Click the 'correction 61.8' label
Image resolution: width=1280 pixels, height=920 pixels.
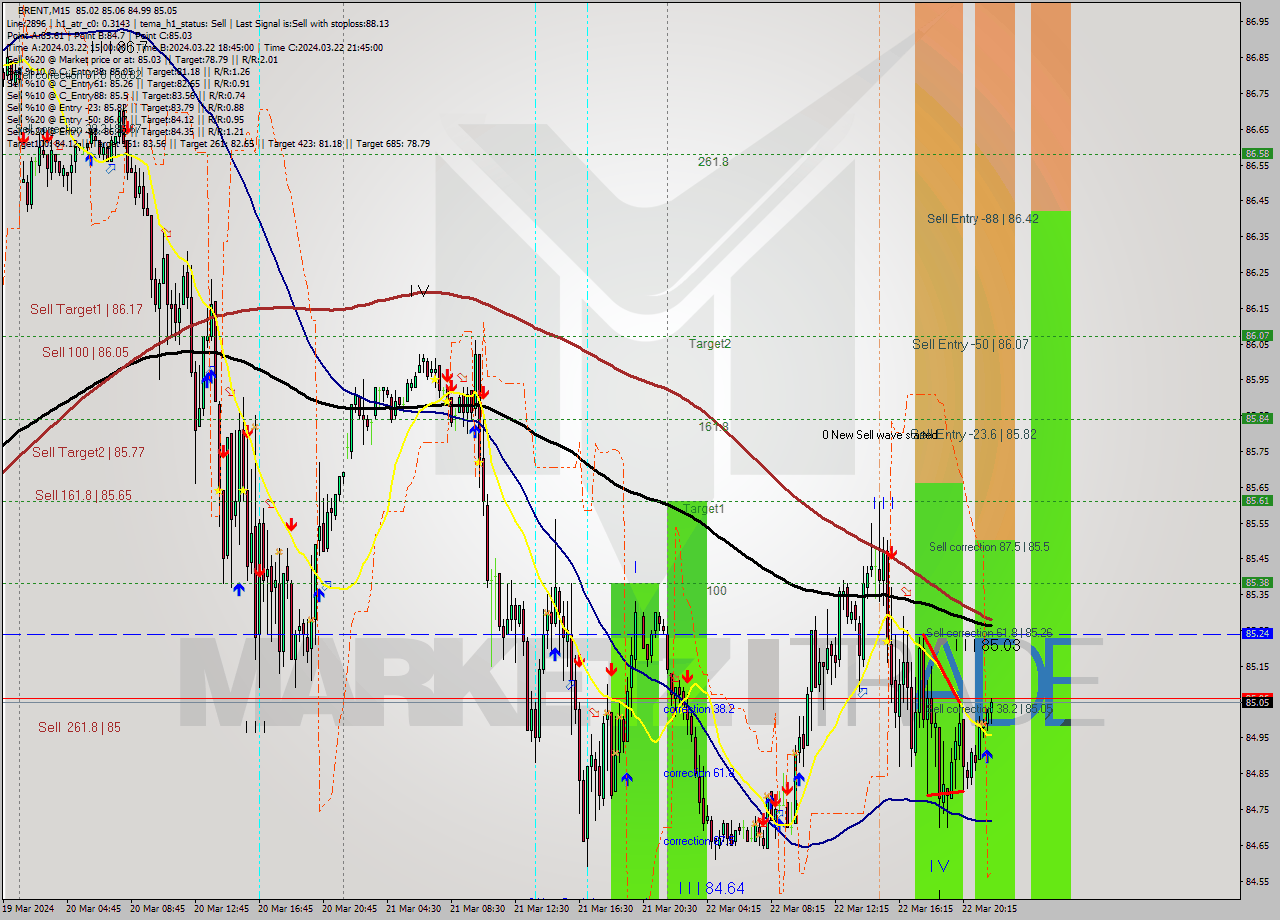tap(699, 774)
